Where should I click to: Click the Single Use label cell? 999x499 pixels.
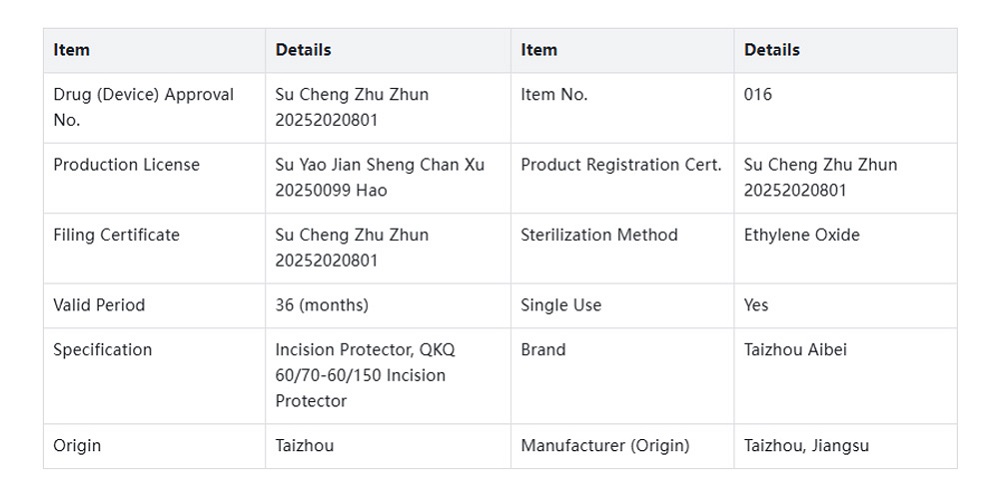(561, 305)
